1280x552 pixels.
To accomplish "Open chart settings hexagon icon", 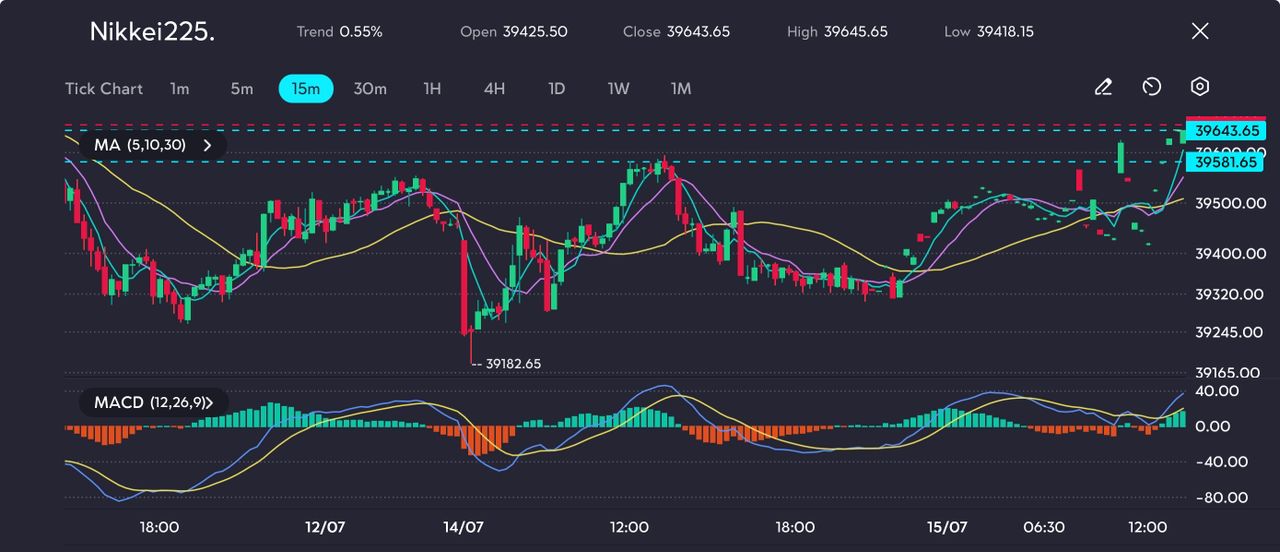I will [x=1200, y=88].
